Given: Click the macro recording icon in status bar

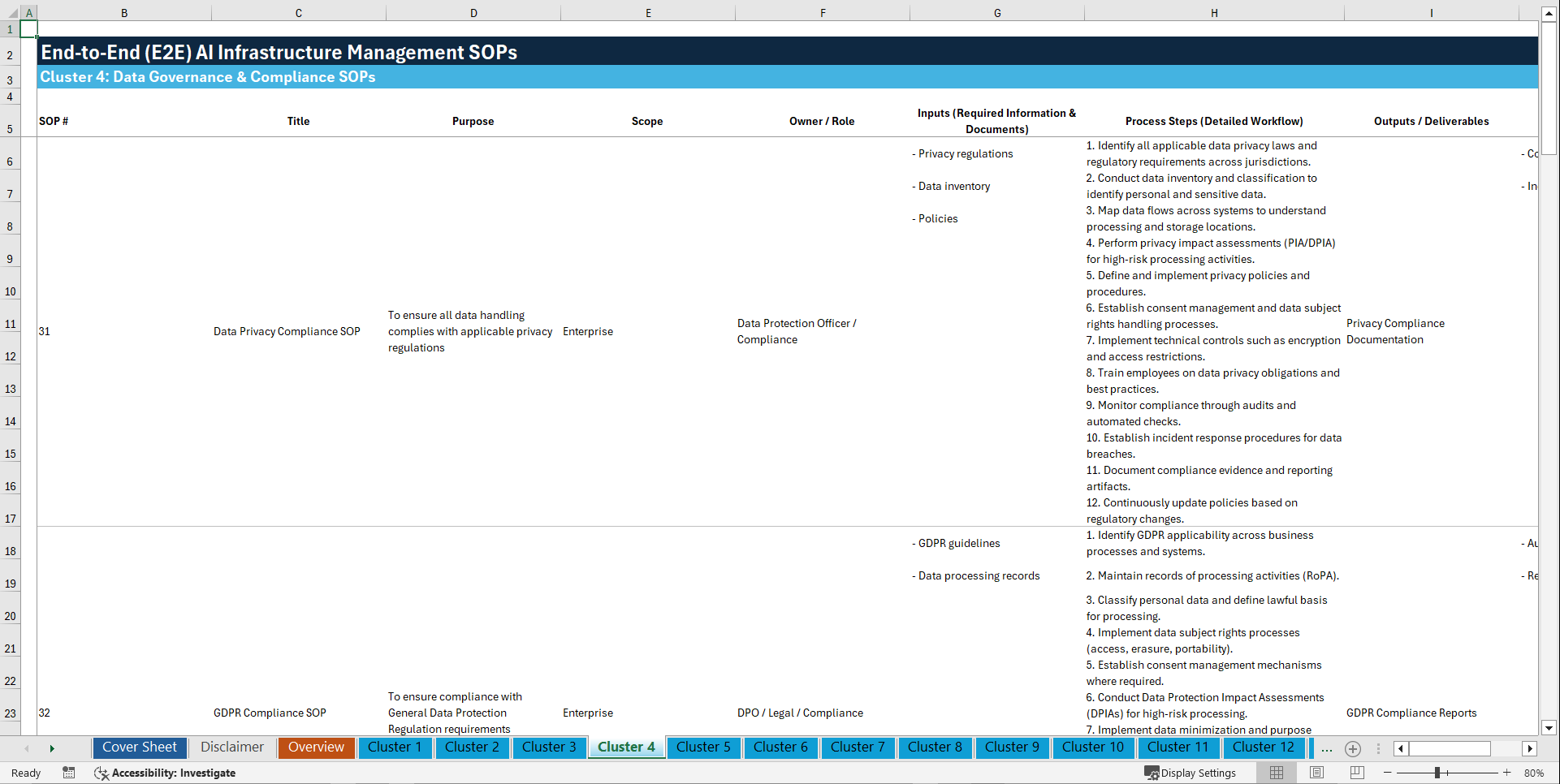Looking at the screenshot, I should pos(69,773).
